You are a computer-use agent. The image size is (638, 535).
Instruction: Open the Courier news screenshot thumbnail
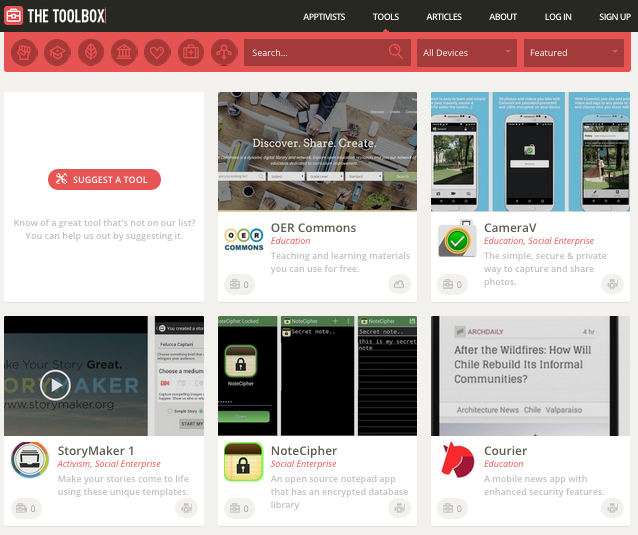click(x=531, y=376)
